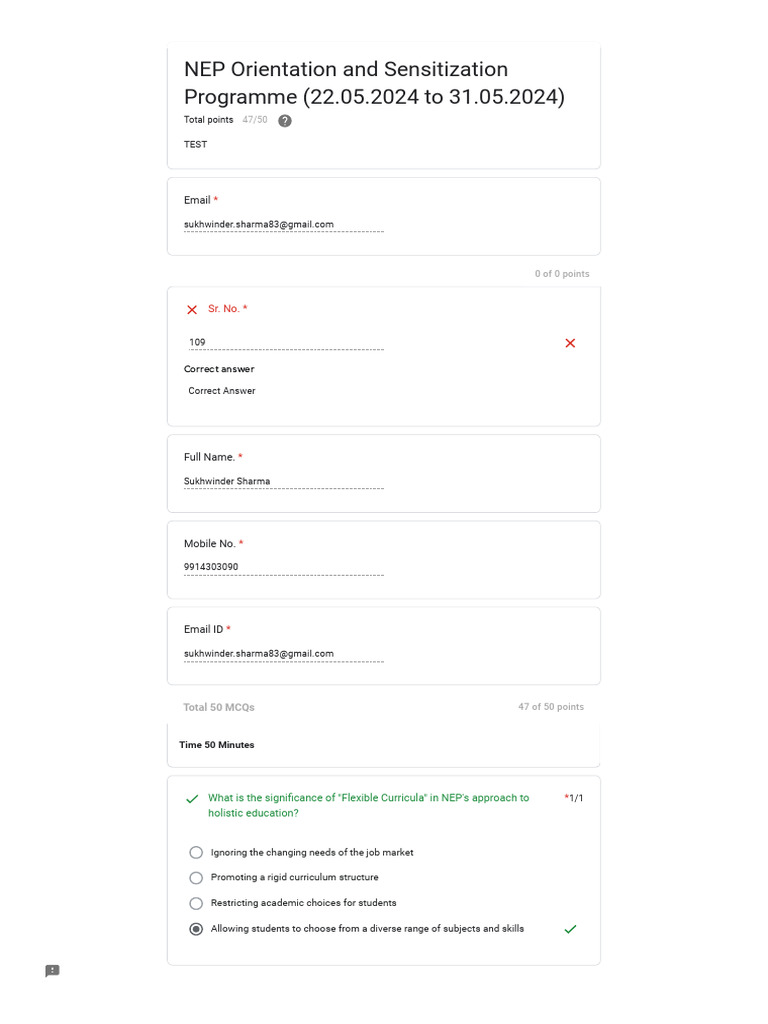Click the 'Time 50 Minutes' description text
The width and height of the screenshot is (768, 1024).
(217, 745)
